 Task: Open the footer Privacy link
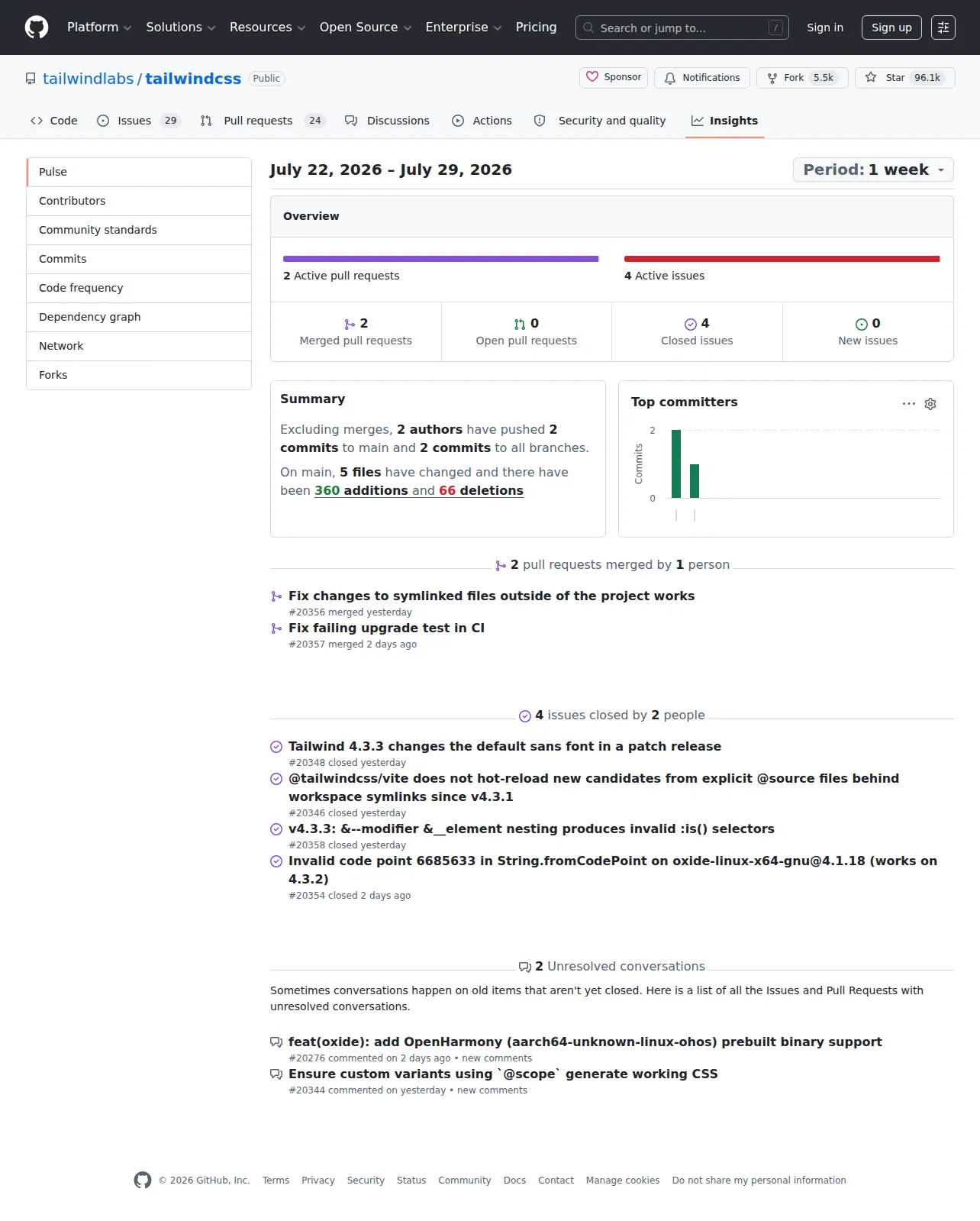(318, 1180)
